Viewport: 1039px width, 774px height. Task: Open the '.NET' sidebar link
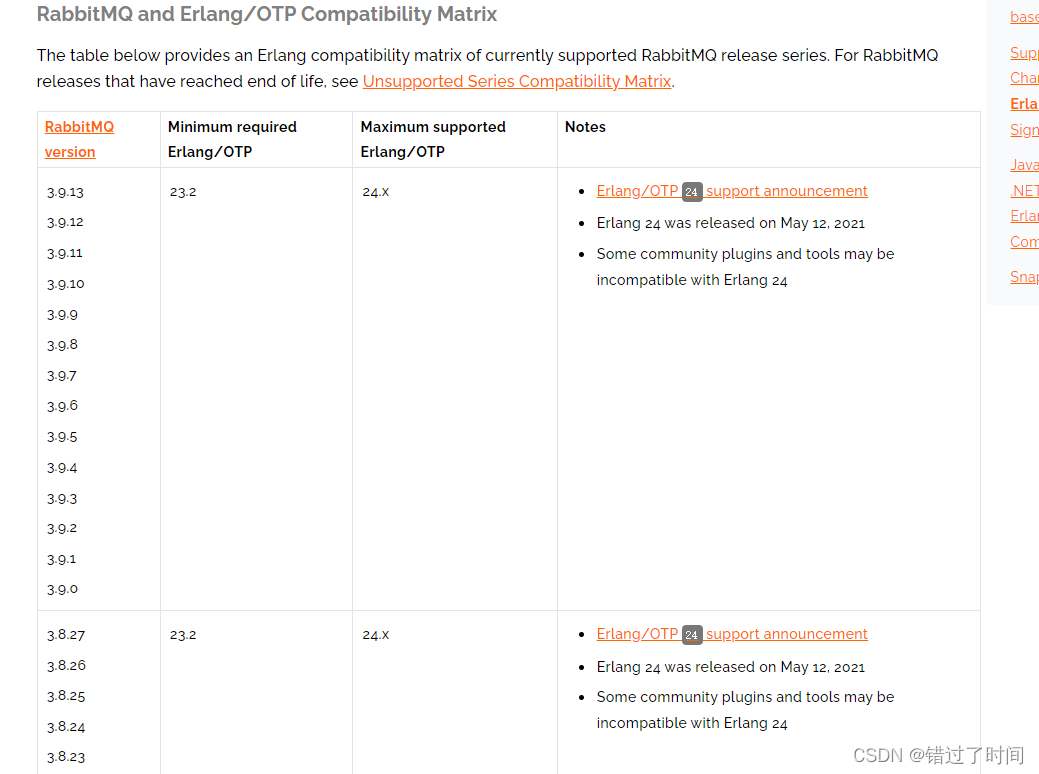(x=1024, y=190)
